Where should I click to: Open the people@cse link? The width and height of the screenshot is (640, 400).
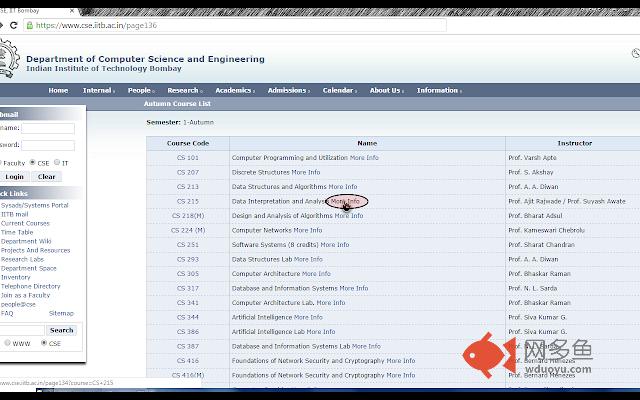[x=18, y=304]
